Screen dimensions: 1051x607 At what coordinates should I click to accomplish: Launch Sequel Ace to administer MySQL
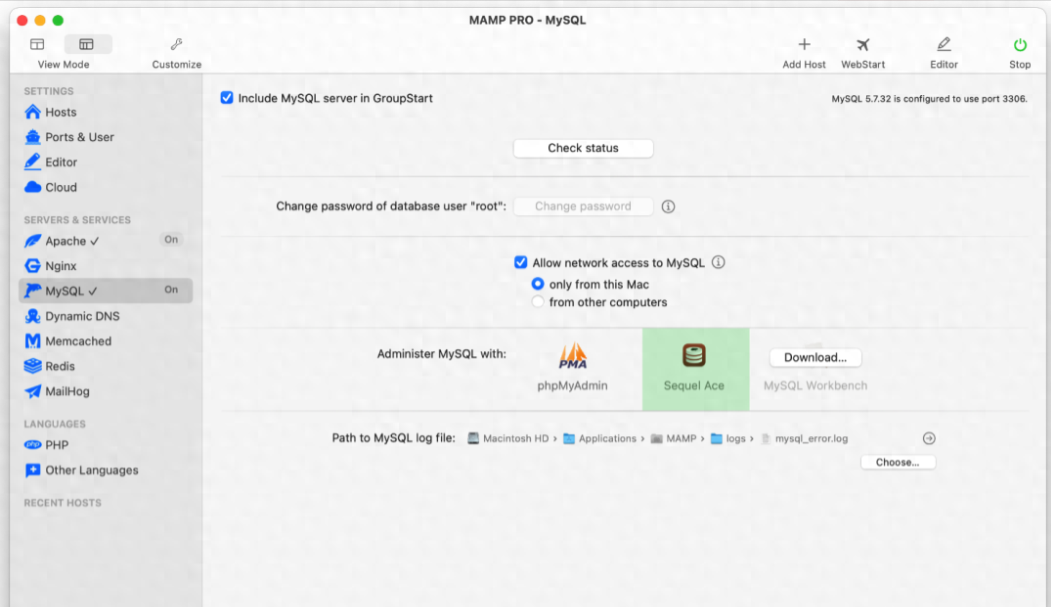pos(695,369)
